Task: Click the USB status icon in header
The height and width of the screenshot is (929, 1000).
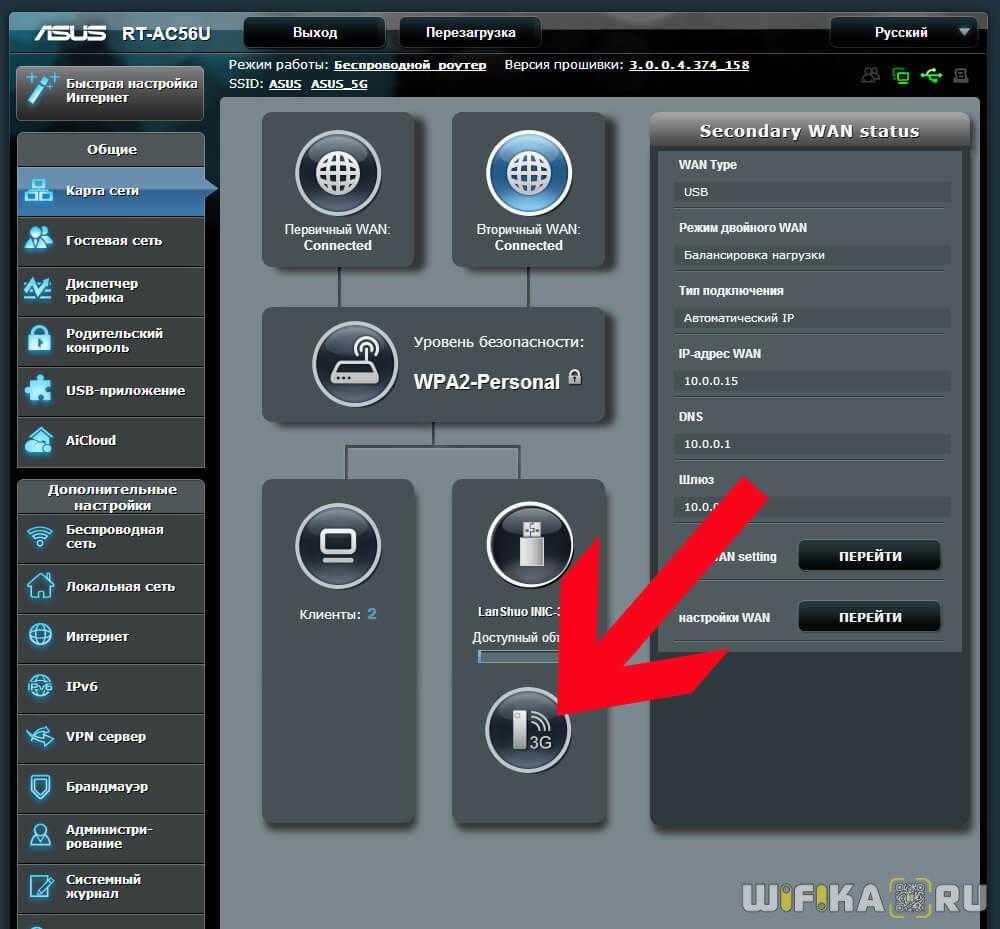Action: pos(932,75)
